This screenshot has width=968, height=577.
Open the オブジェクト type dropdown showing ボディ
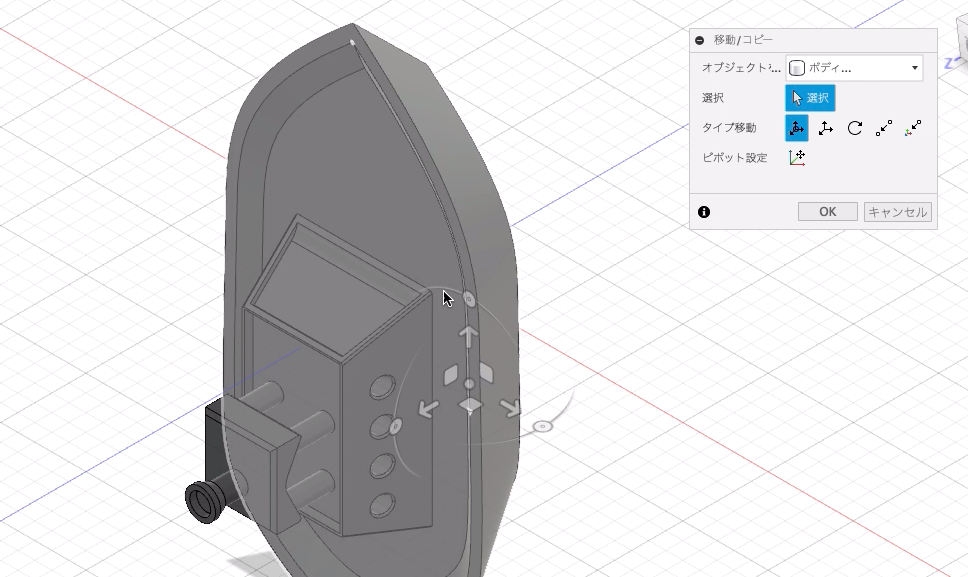tap(854, 68)
